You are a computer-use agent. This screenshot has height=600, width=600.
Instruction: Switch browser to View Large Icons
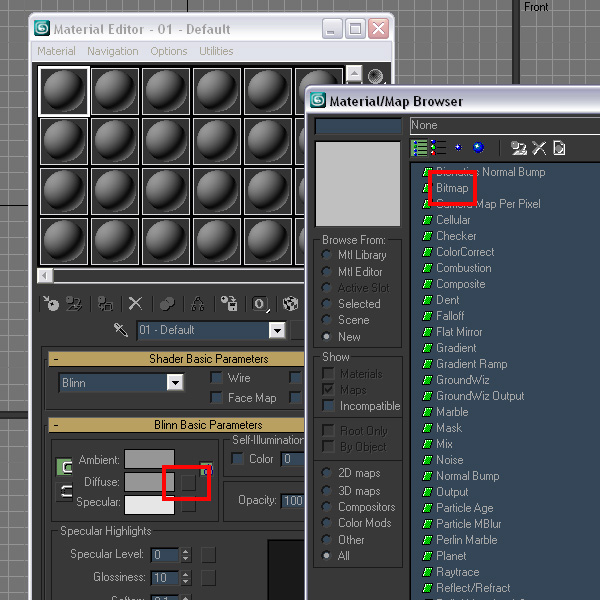click(478, 148)
